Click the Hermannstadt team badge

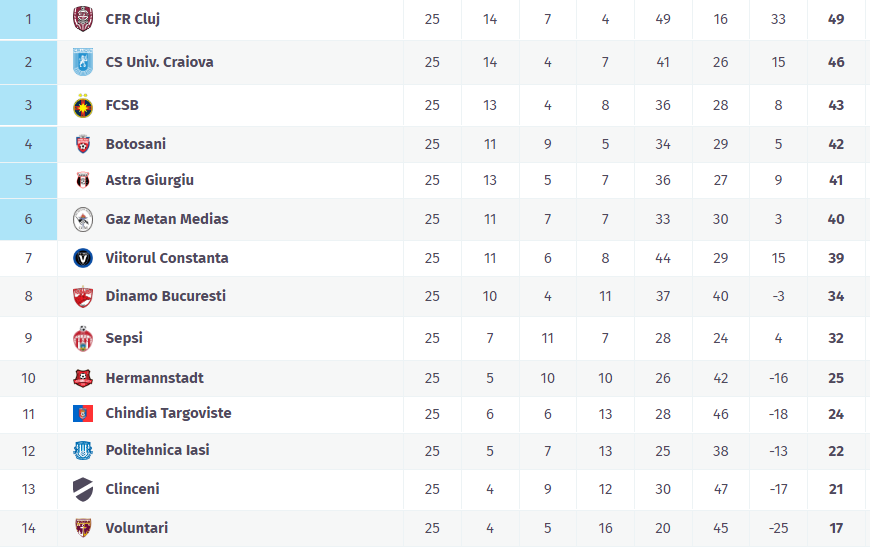pyautogui.click(x=83, y=378)
